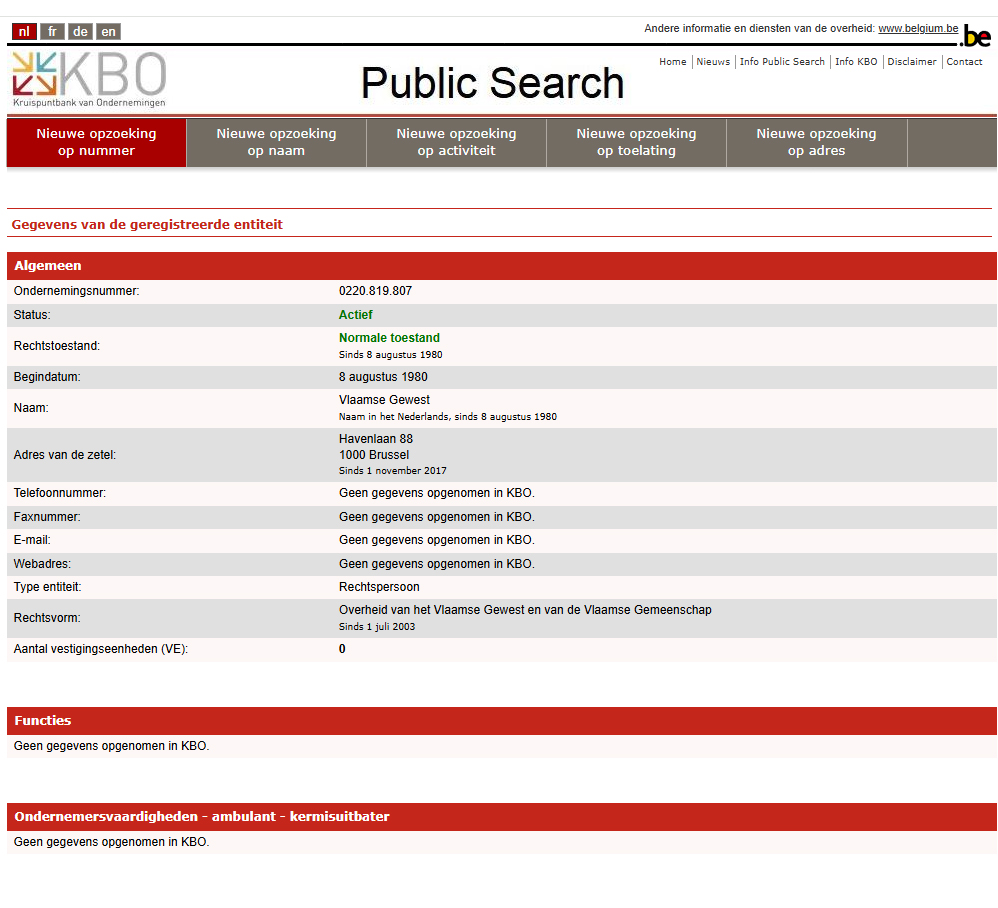
Task: Click the Public Search page title
Action: tap(492, 83)
